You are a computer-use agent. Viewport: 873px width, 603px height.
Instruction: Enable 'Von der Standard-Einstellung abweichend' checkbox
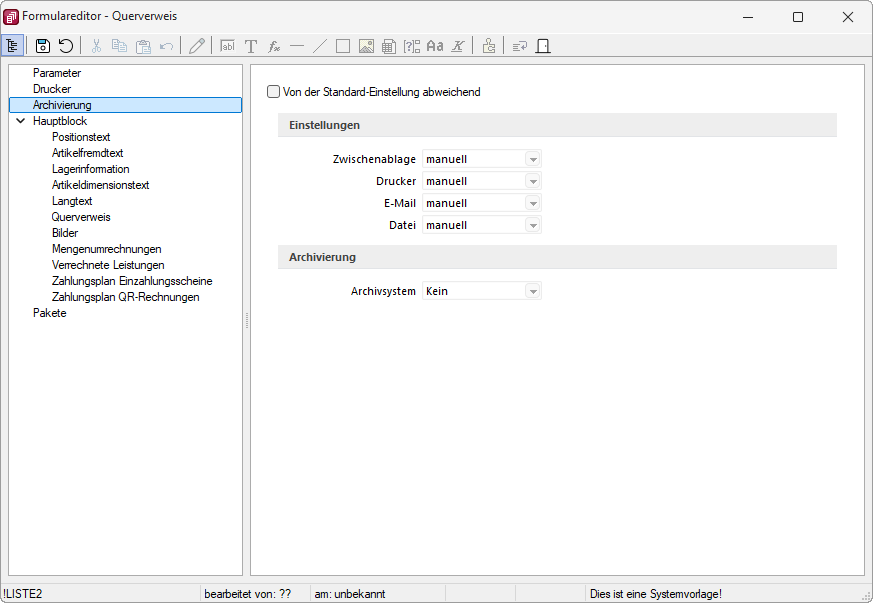(274, 92)
